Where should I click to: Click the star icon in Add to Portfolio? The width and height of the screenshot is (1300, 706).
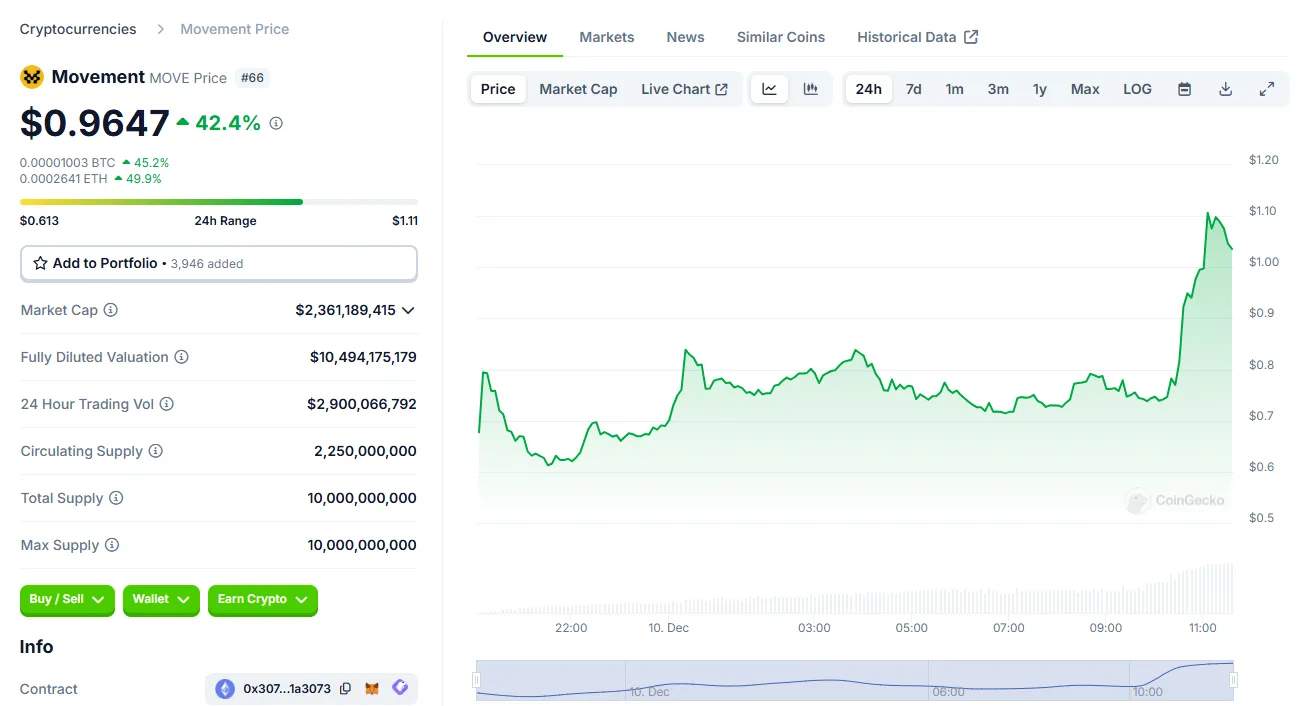pyautogui.click(x=40, y=263)
